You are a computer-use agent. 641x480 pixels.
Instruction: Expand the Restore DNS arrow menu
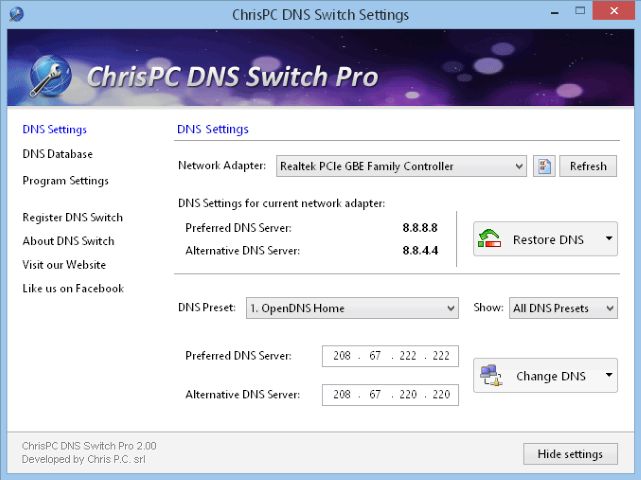(609, 238)
